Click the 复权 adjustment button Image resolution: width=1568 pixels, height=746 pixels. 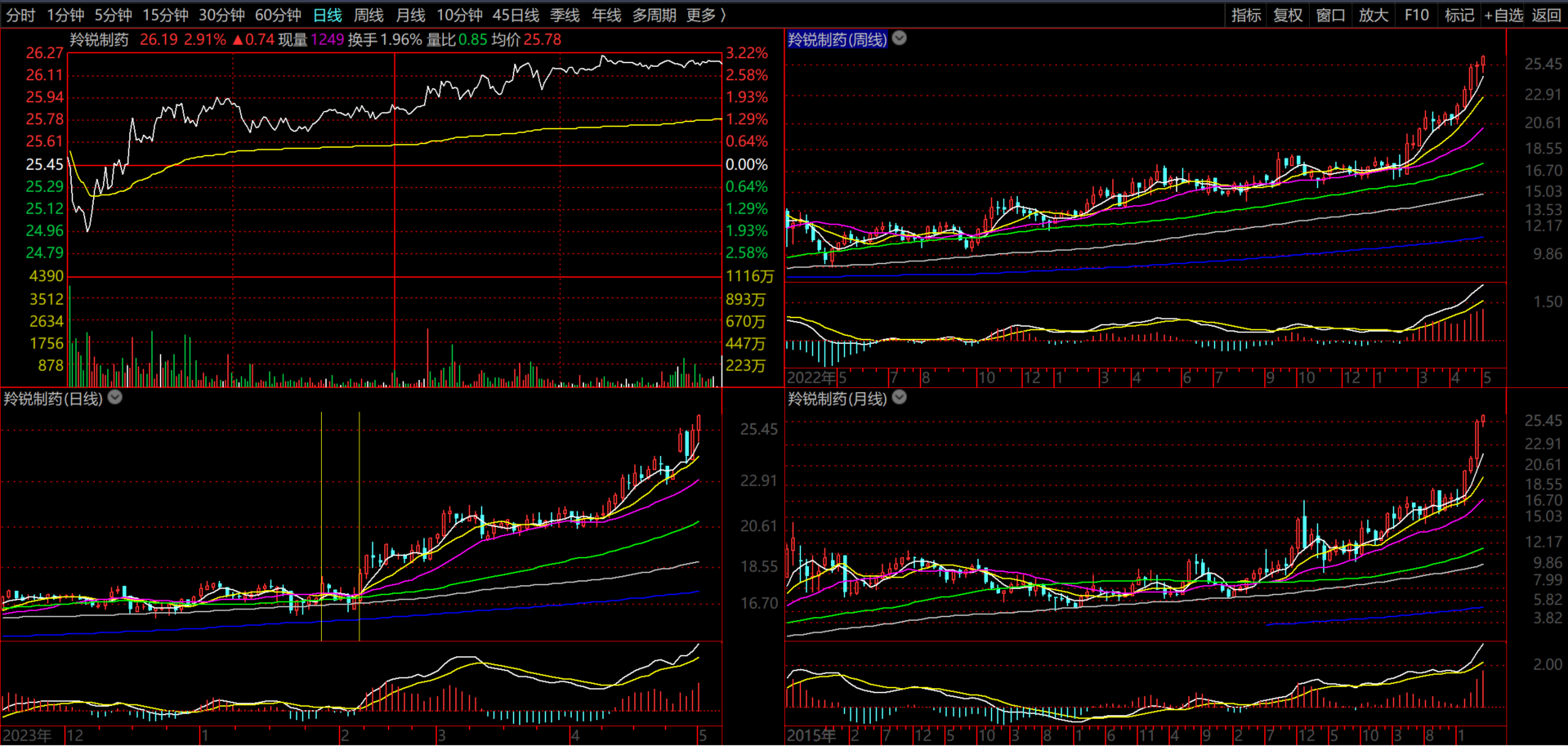pos(1288,15)
